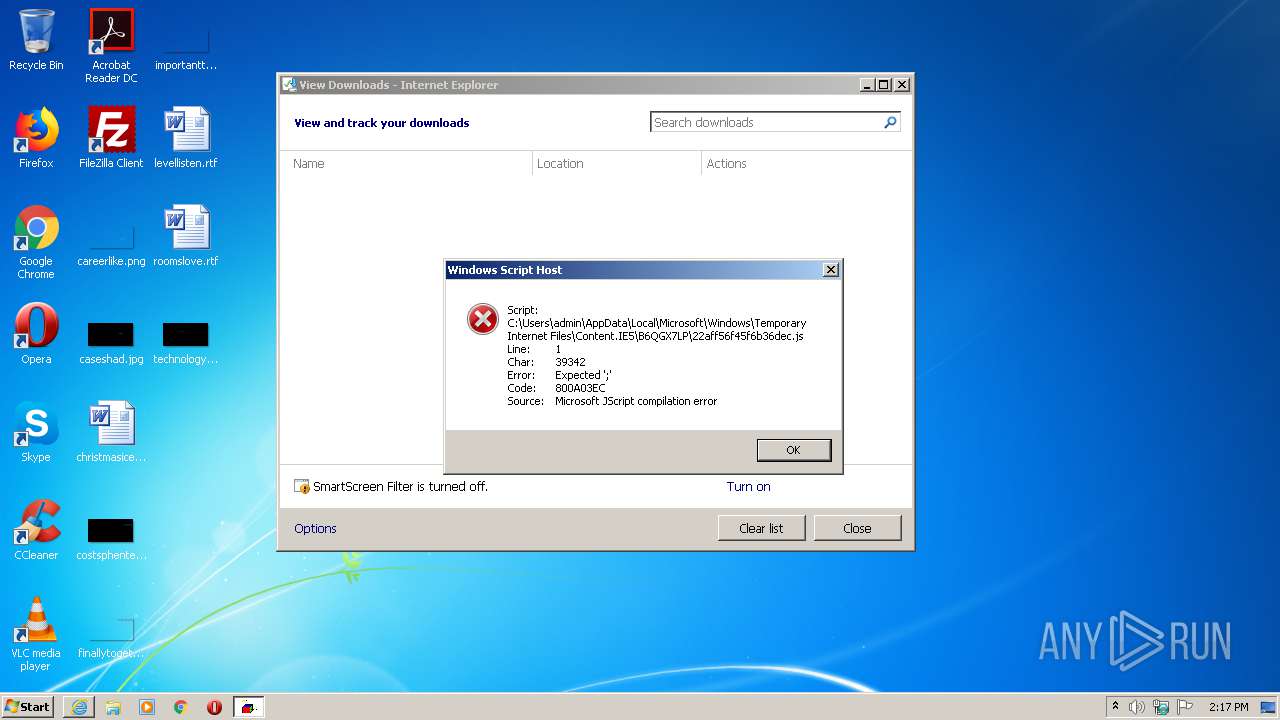The width and height of the screenshot is (1280, 720).
Task: Select the active script host taskbar item
Action: point(249,707)
